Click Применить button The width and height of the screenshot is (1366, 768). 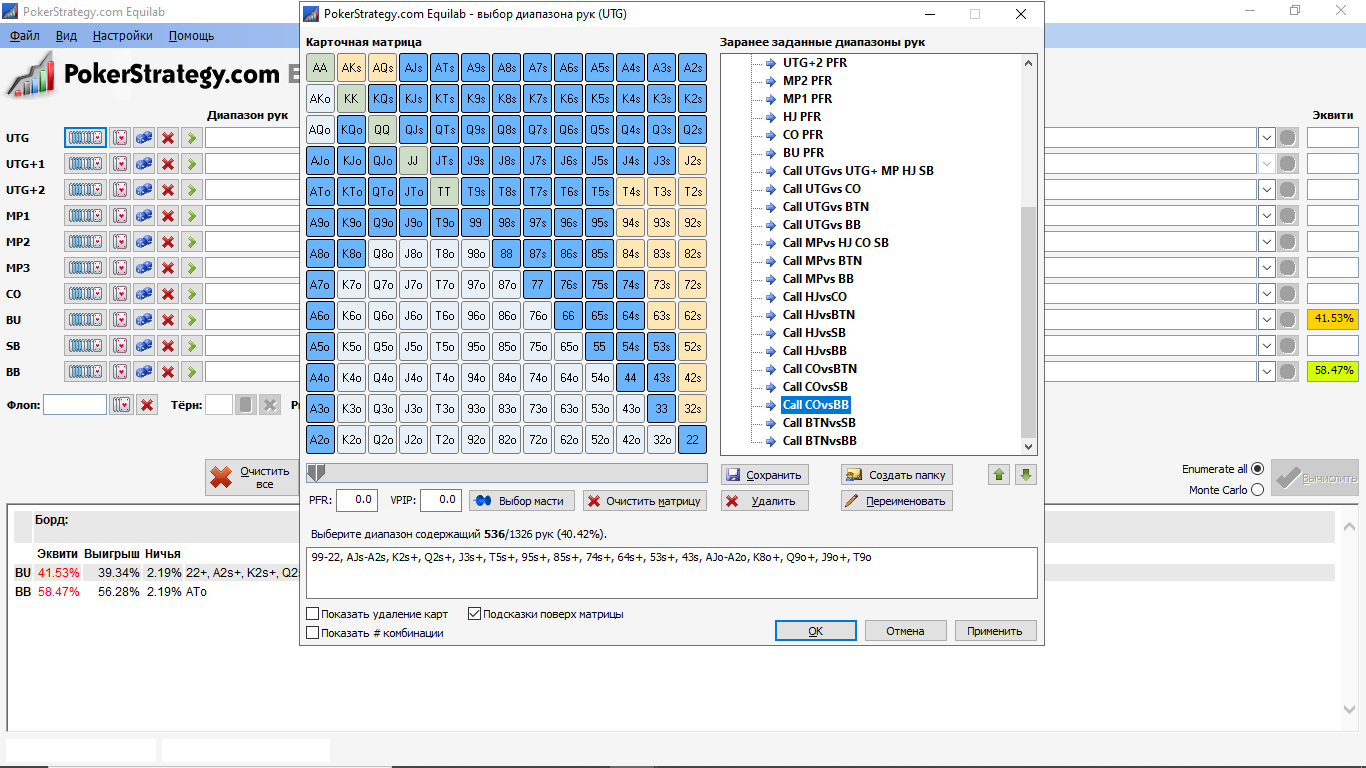tap(996, 631)
